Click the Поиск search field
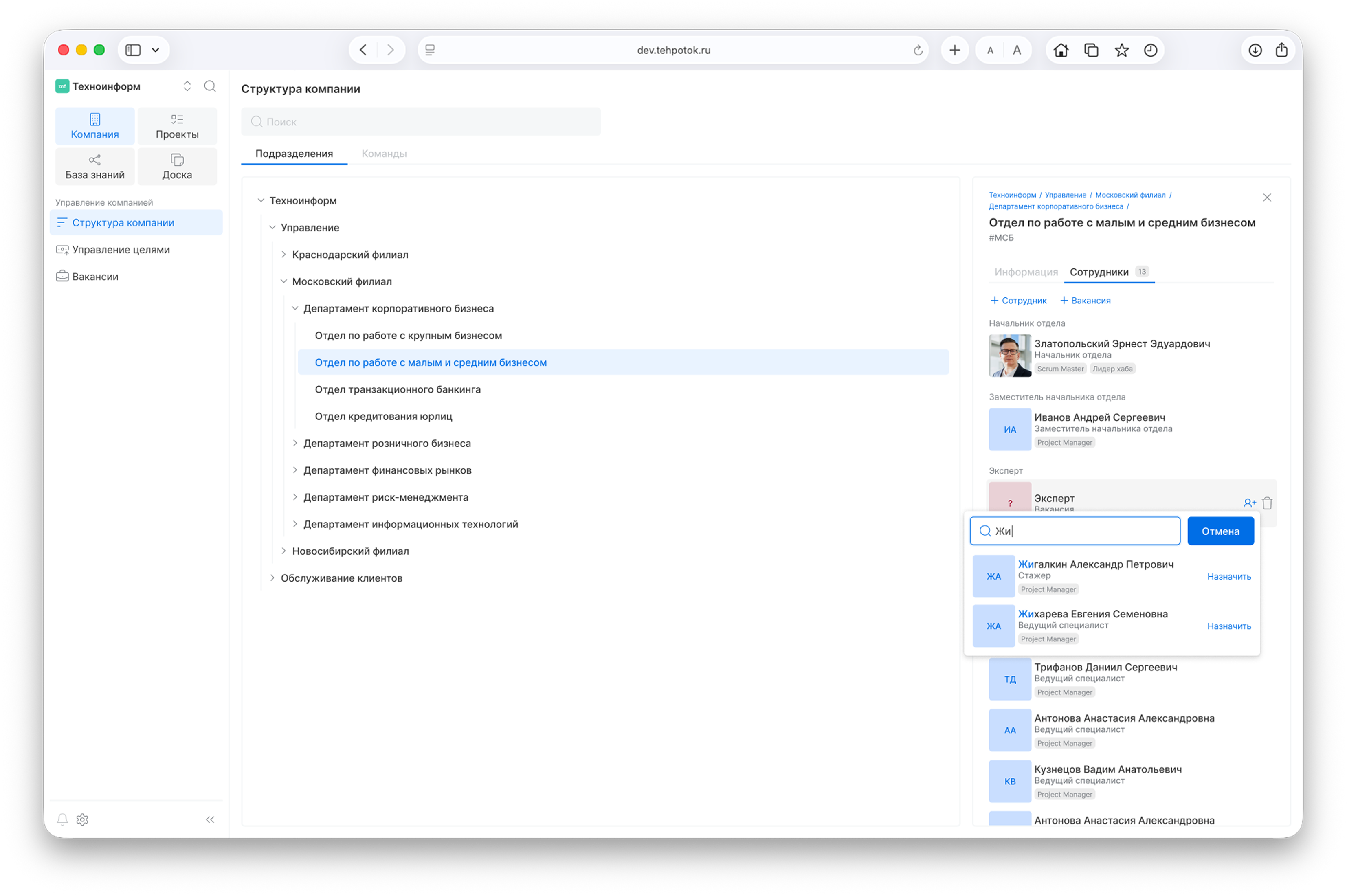 421,122
